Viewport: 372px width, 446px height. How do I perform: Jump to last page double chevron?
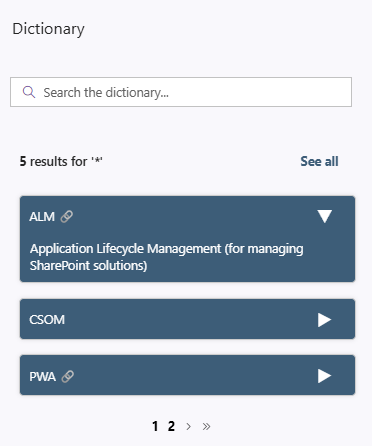206,426
